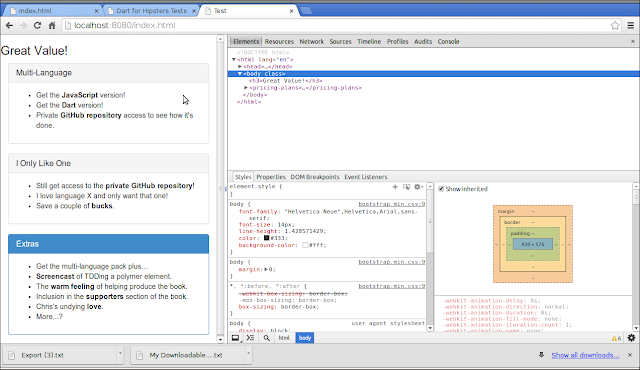Click the content box 430 × 576 metrics
The image size is (640, 370).
[x=533, y=244]
